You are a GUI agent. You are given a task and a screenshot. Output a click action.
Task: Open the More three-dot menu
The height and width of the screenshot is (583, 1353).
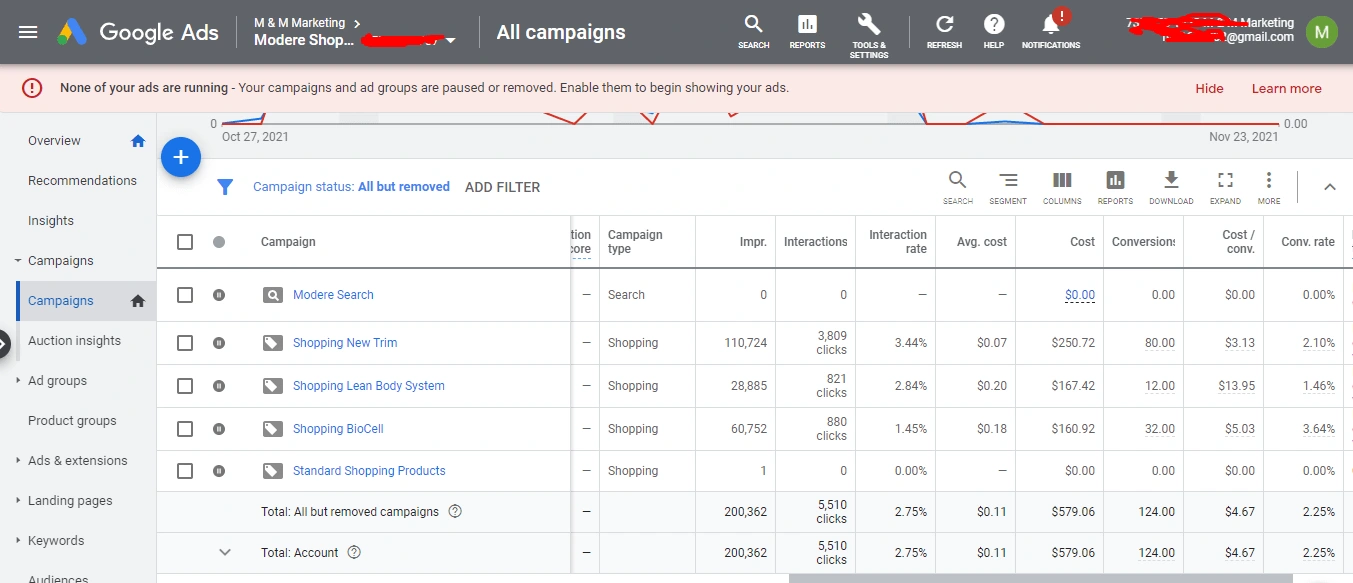pos(1269,187)
